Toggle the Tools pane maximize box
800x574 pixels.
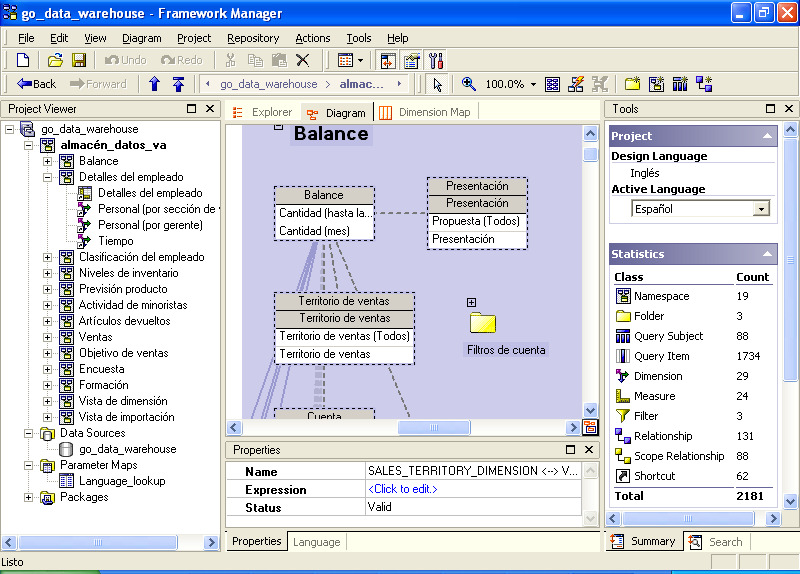click(770, 109)
